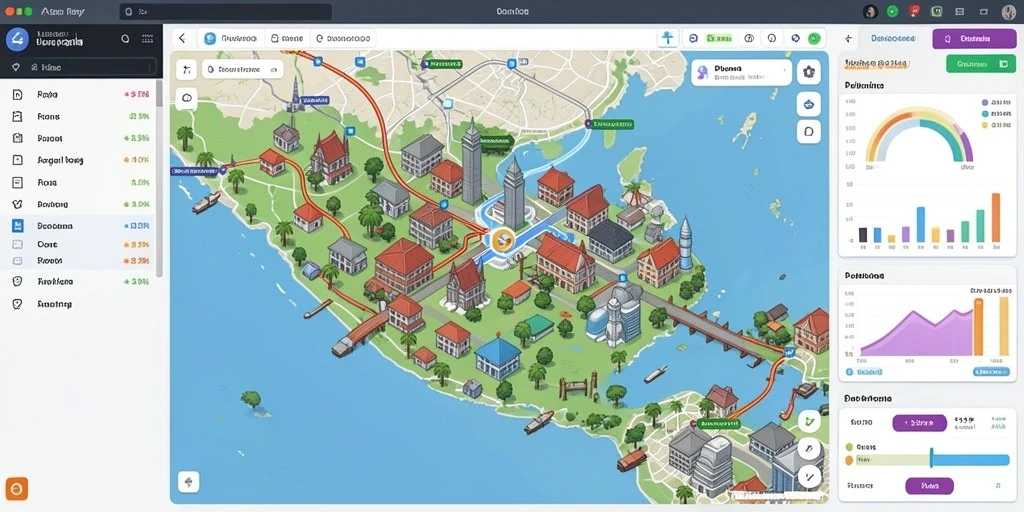The height and width of the screenshot is (512, 1024).
Task: Click the orange round icon at bottom-left corner
Action: click(x=16, y=488)
